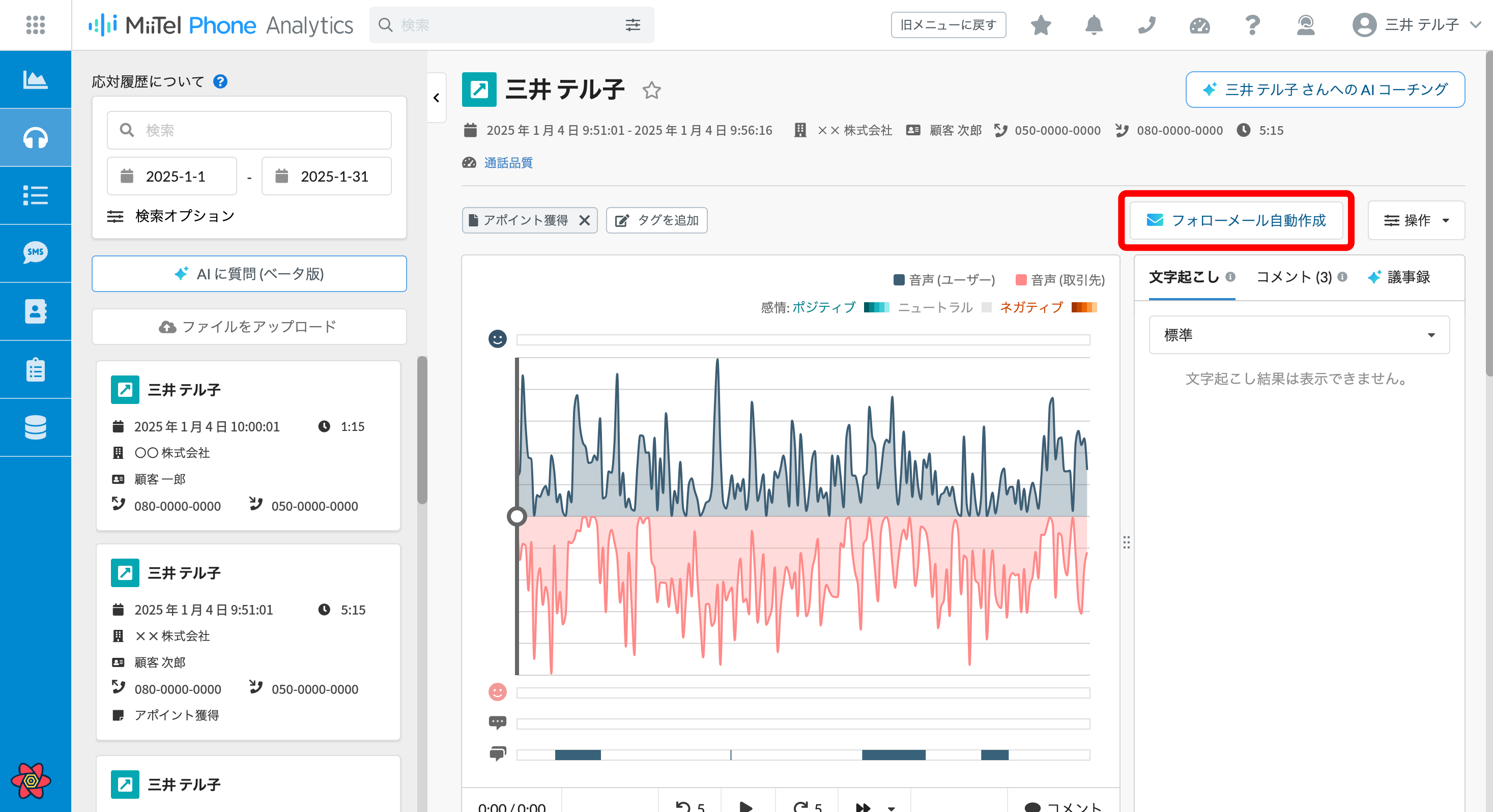
Task: Toggle 音声 (ユーザー) legend series
Action: click(x=945, y=280)
